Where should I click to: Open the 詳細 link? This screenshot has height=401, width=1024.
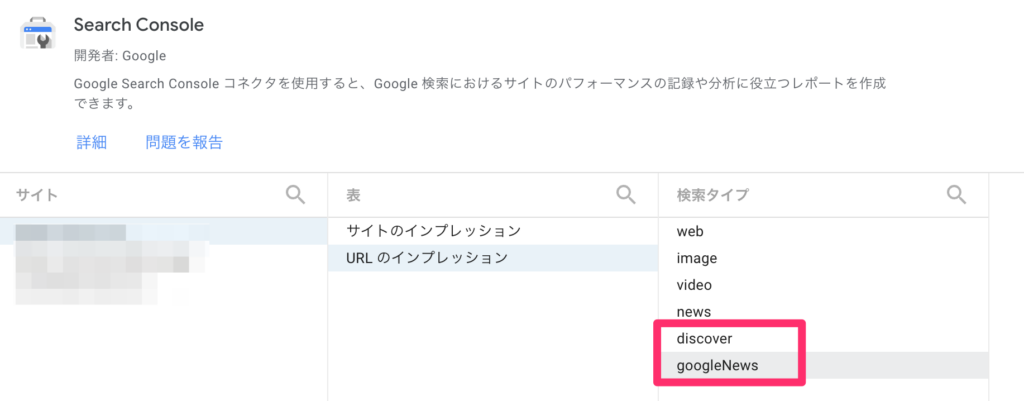coord(91,142)
